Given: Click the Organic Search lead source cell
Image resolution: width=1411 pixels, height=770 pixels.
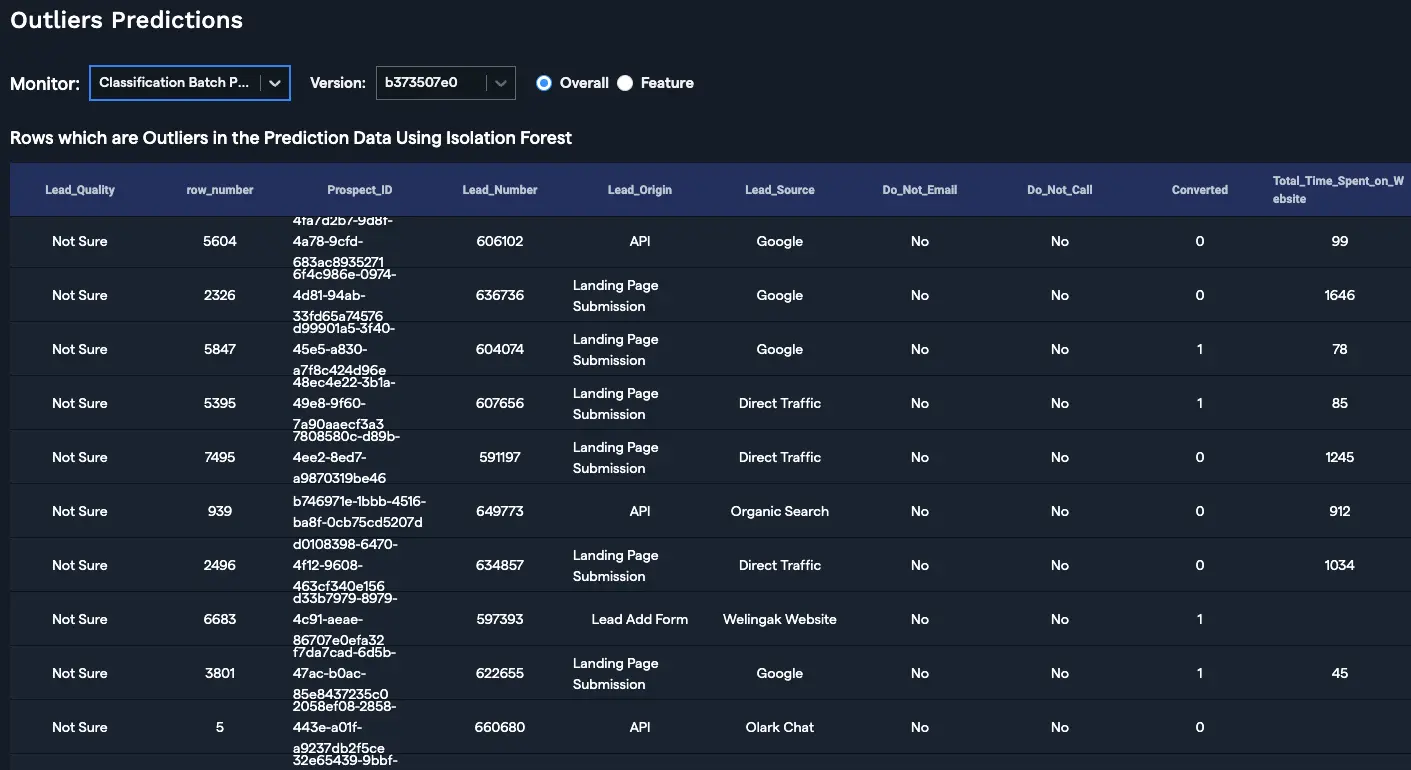Looking at the screenshot, I should pos(780,512).
